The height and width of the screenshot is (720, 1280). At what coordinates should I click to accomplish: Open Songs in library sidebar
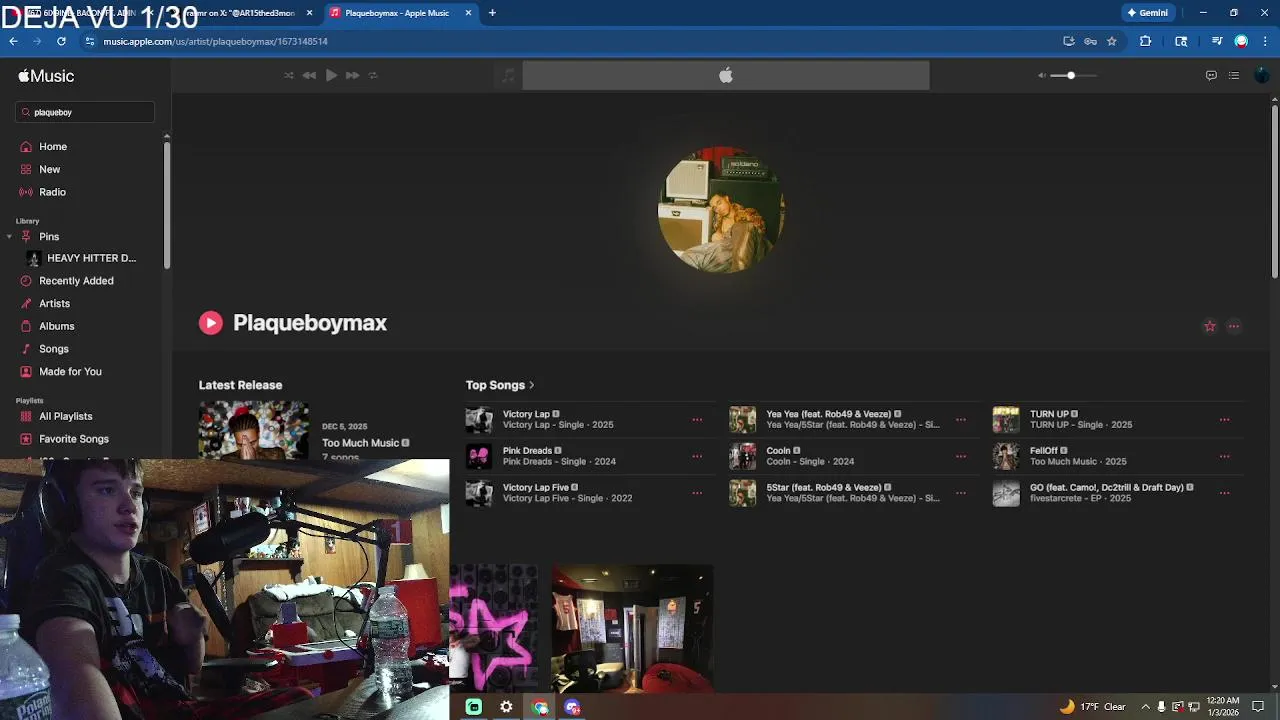point(54,349)
